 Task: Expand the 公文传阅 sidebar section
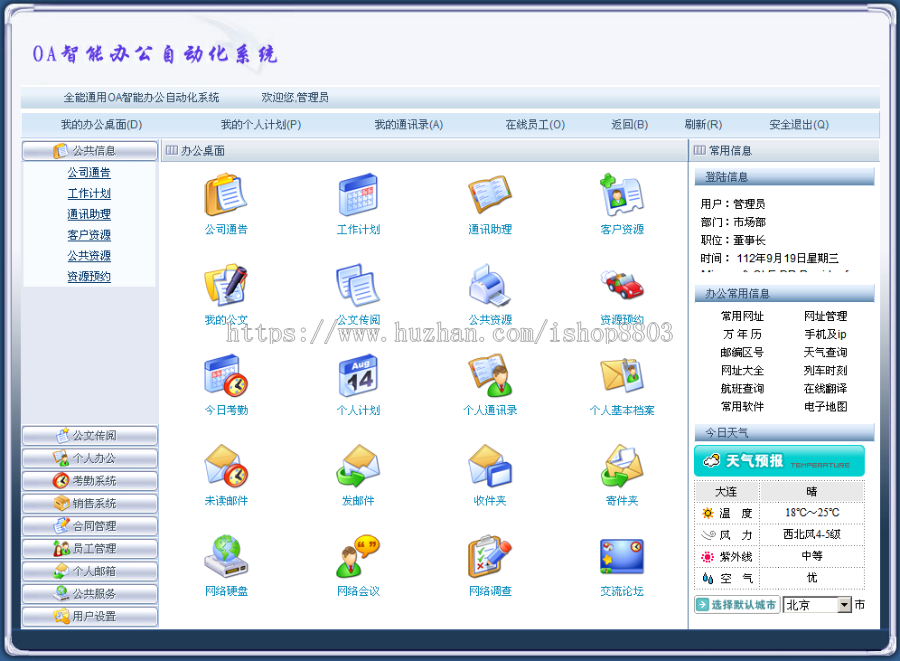click(x=90, y=436)
